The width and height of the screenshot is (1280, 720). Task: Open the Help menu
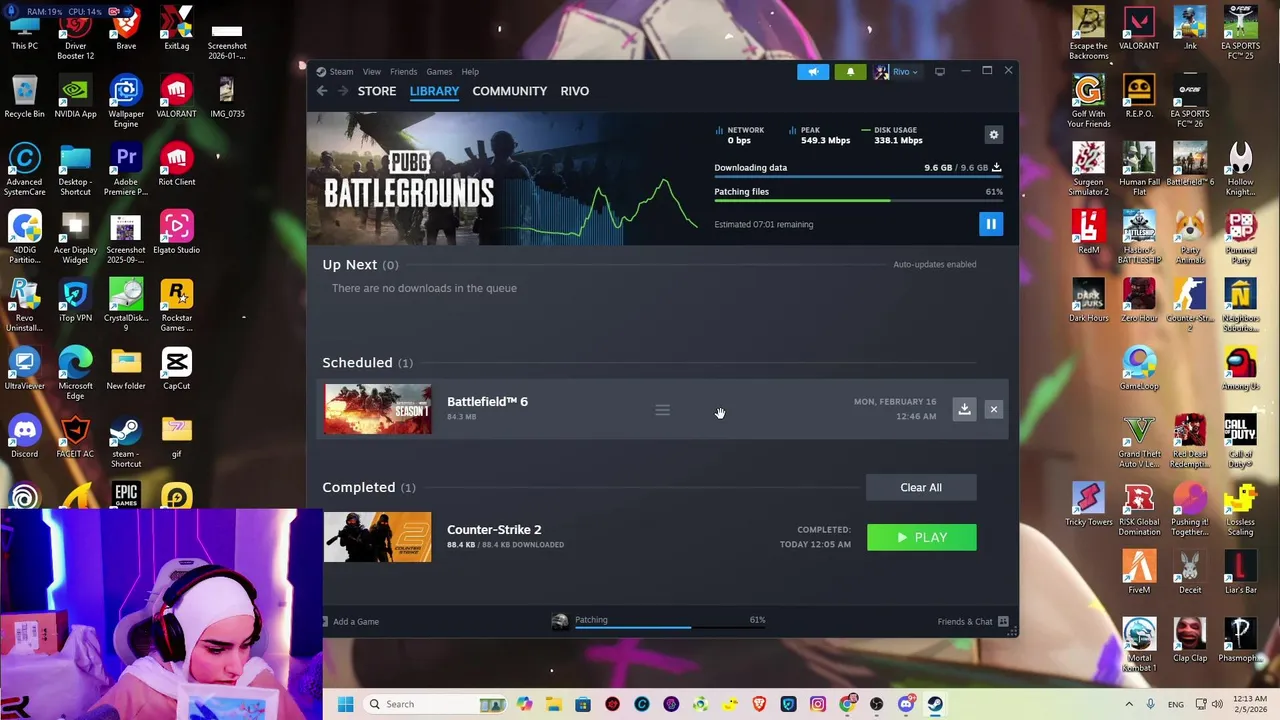(x=470, y=72)
